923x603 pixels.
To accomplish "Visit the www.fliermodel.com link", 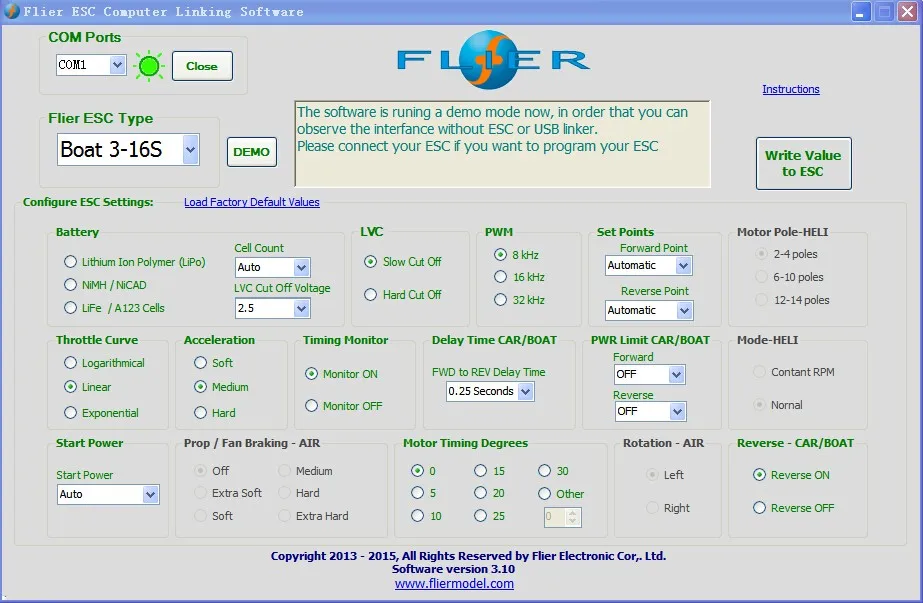I will click(x=454, y=584).
